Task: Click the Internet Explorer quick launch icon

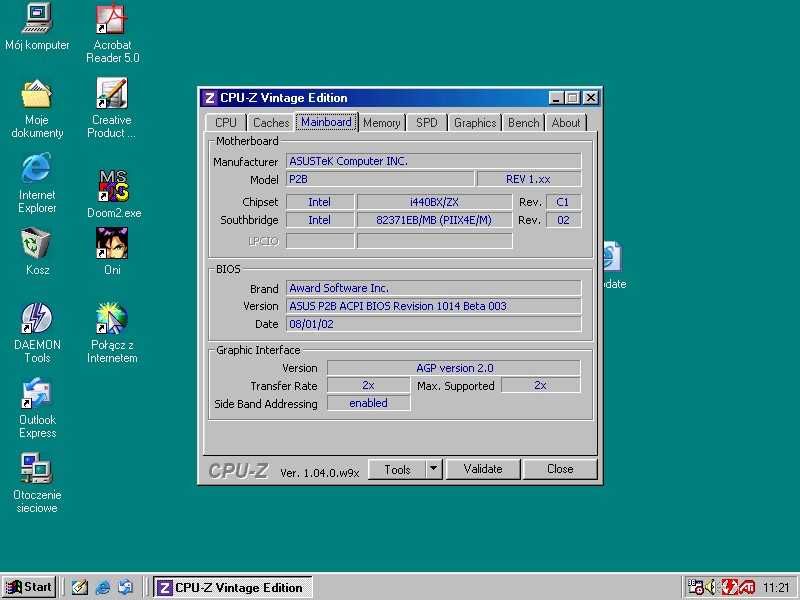Action: tap(103, 588)
